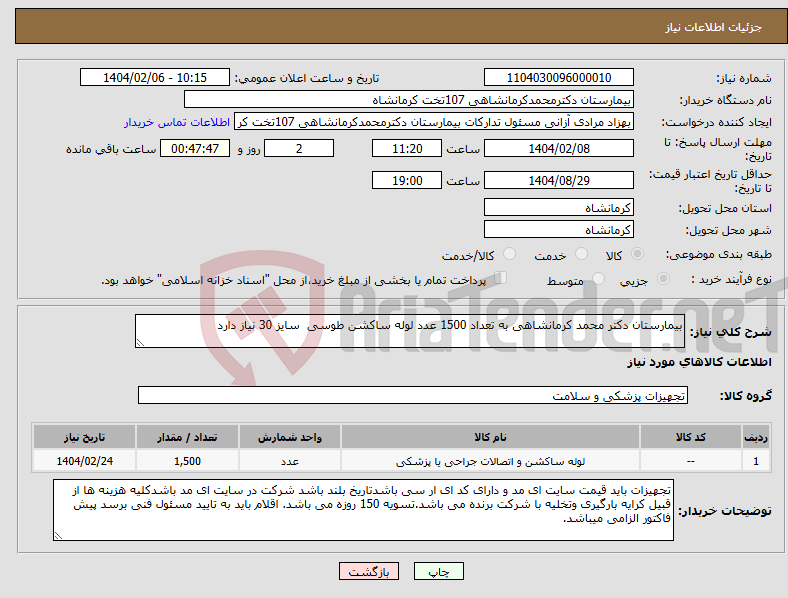
Task: Click the announcement date field 1404/02/06 - 10:15
Action: click(x=155, y=78)
